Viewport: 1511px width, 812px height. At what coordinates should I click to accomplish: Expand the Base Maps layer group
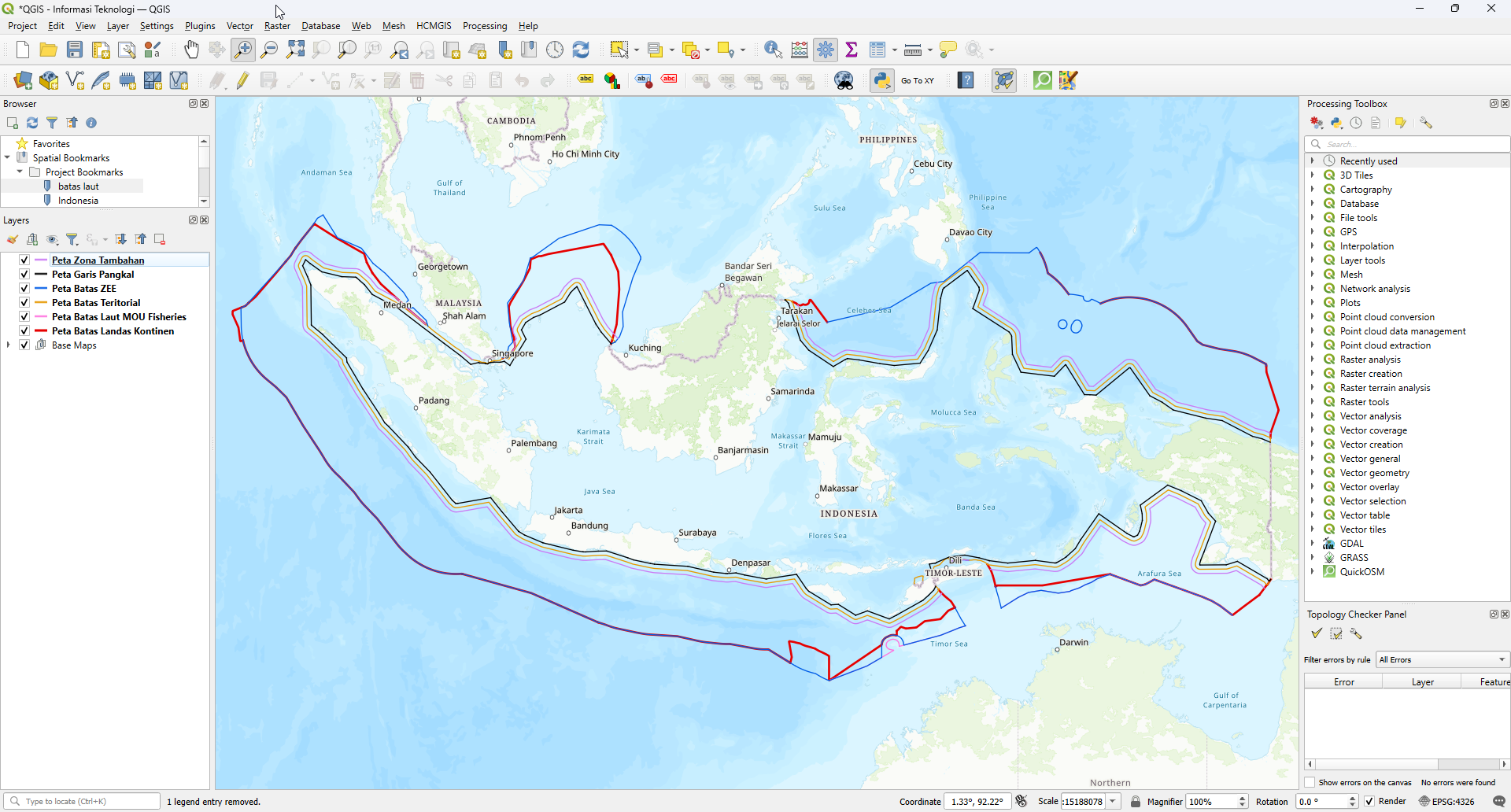[9, 345]
